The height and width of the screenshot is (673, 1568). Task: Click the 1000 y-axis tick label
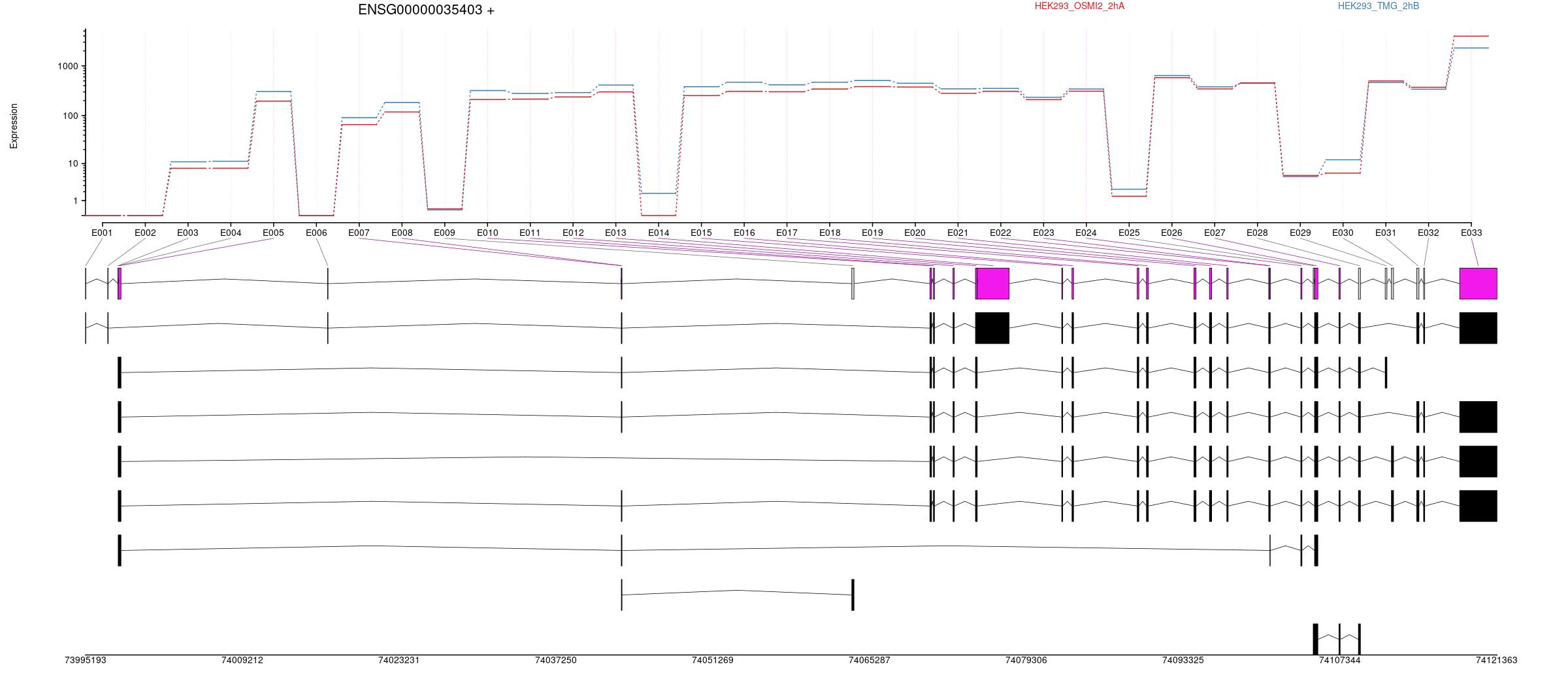67,66
